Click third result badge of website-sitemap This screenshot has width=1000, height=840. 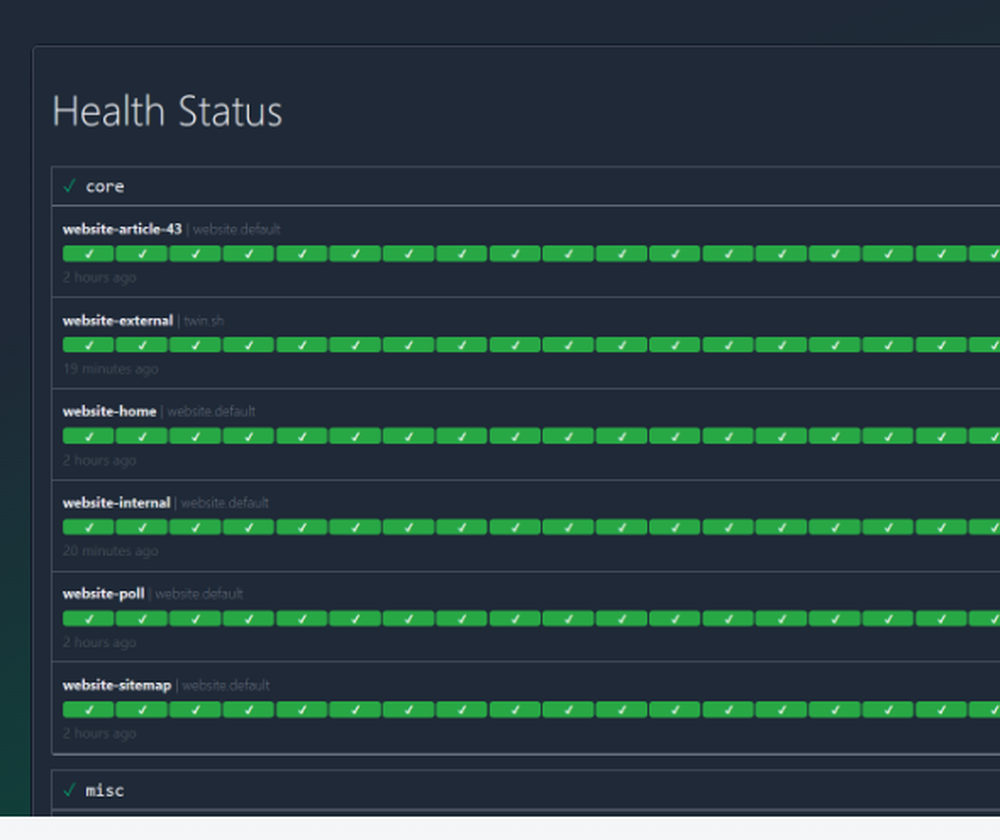(195, 709)
